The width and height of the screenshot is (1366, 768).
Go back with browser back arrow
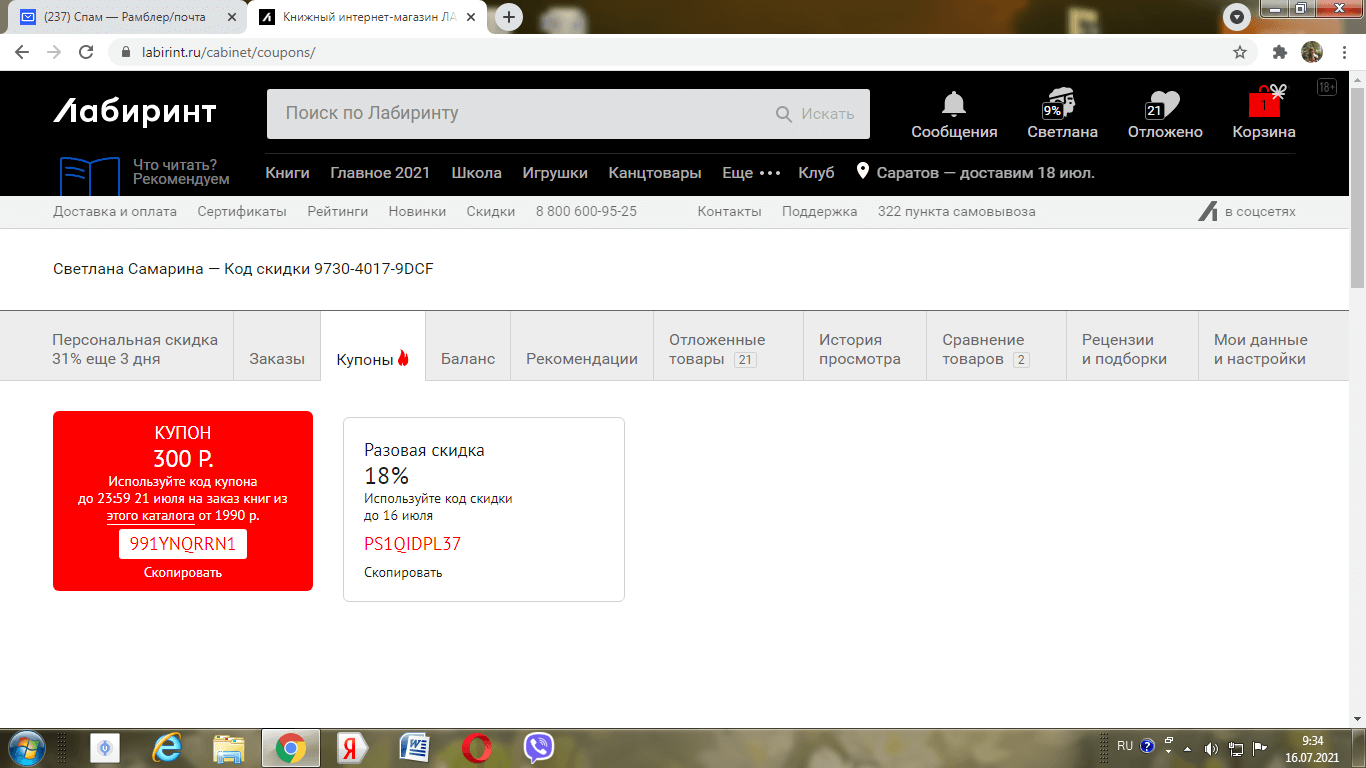point(22,52)
